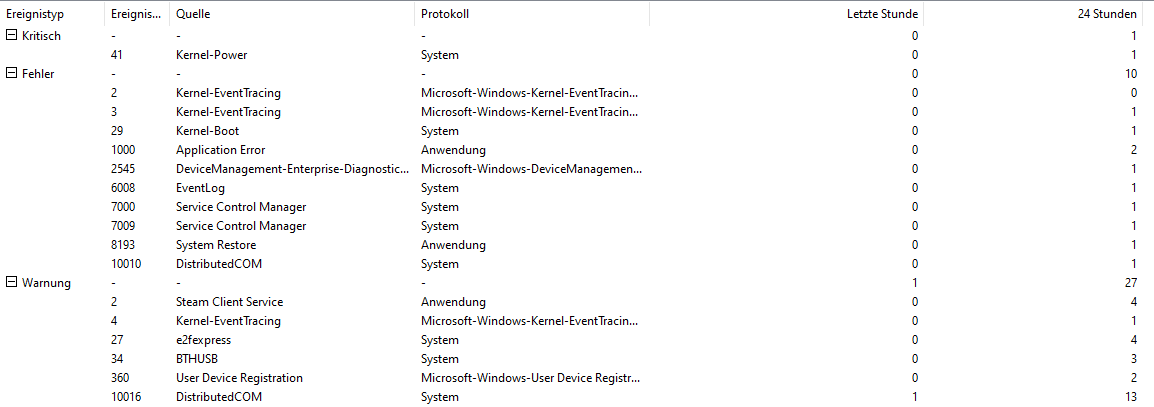The height and width of the screenshot is (407, 1154).
Task: Sort by Quelle column header
Action: tap(292, 14)
